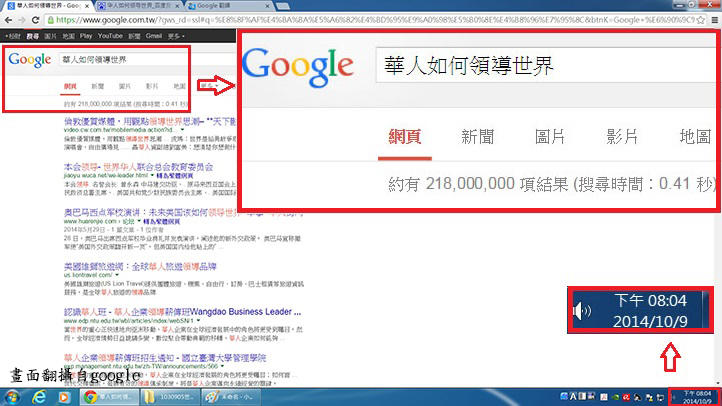Open the 1030905 folder taskbar button
This screenshot has height=406, width=722.
[x=169, y=397]
